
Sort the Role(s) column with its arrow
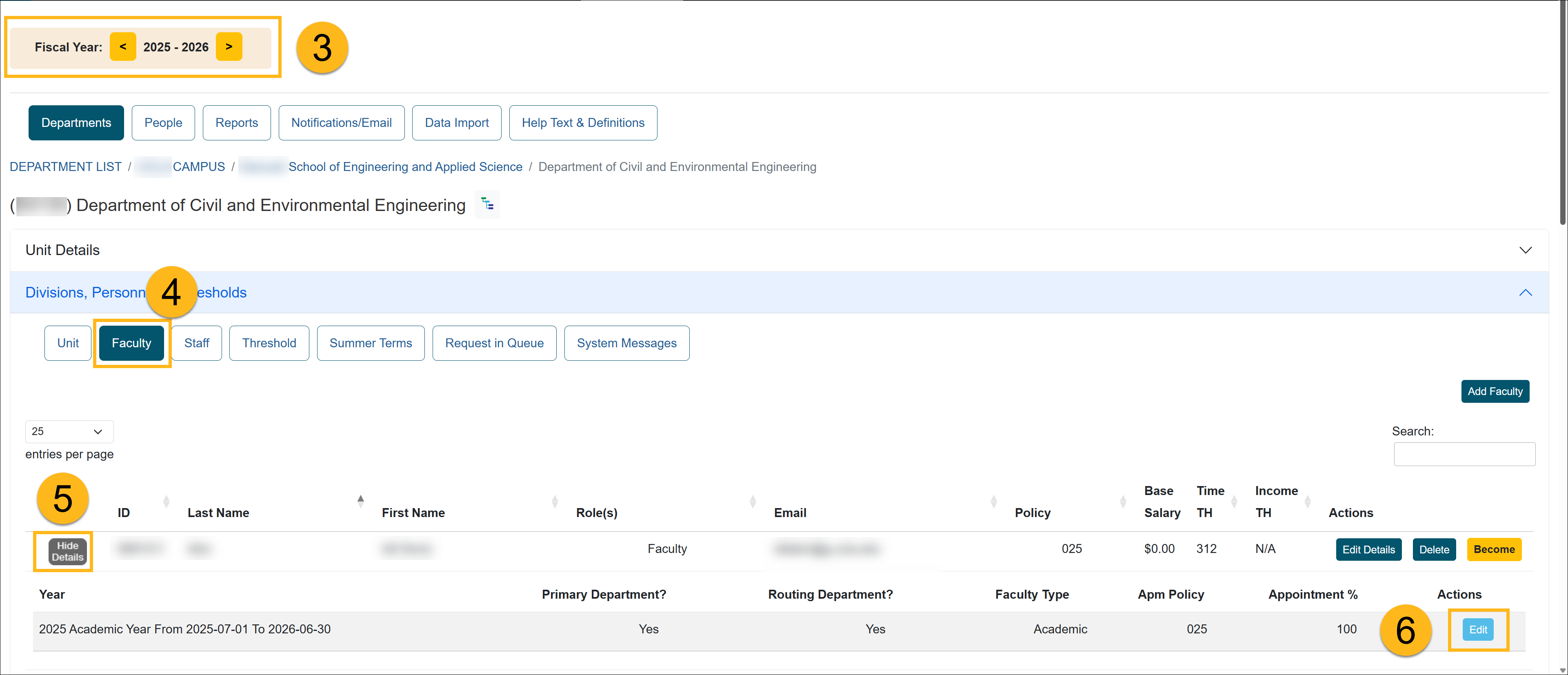coord(753,502)
